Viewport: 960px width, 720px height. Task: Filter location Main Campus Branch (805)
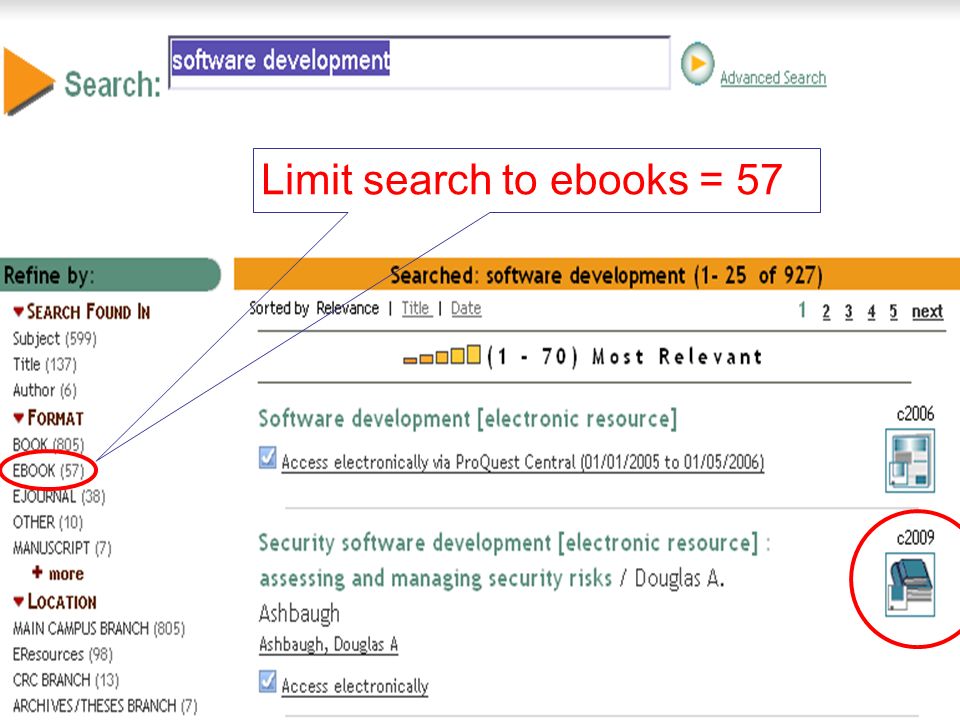pos(99,629)
